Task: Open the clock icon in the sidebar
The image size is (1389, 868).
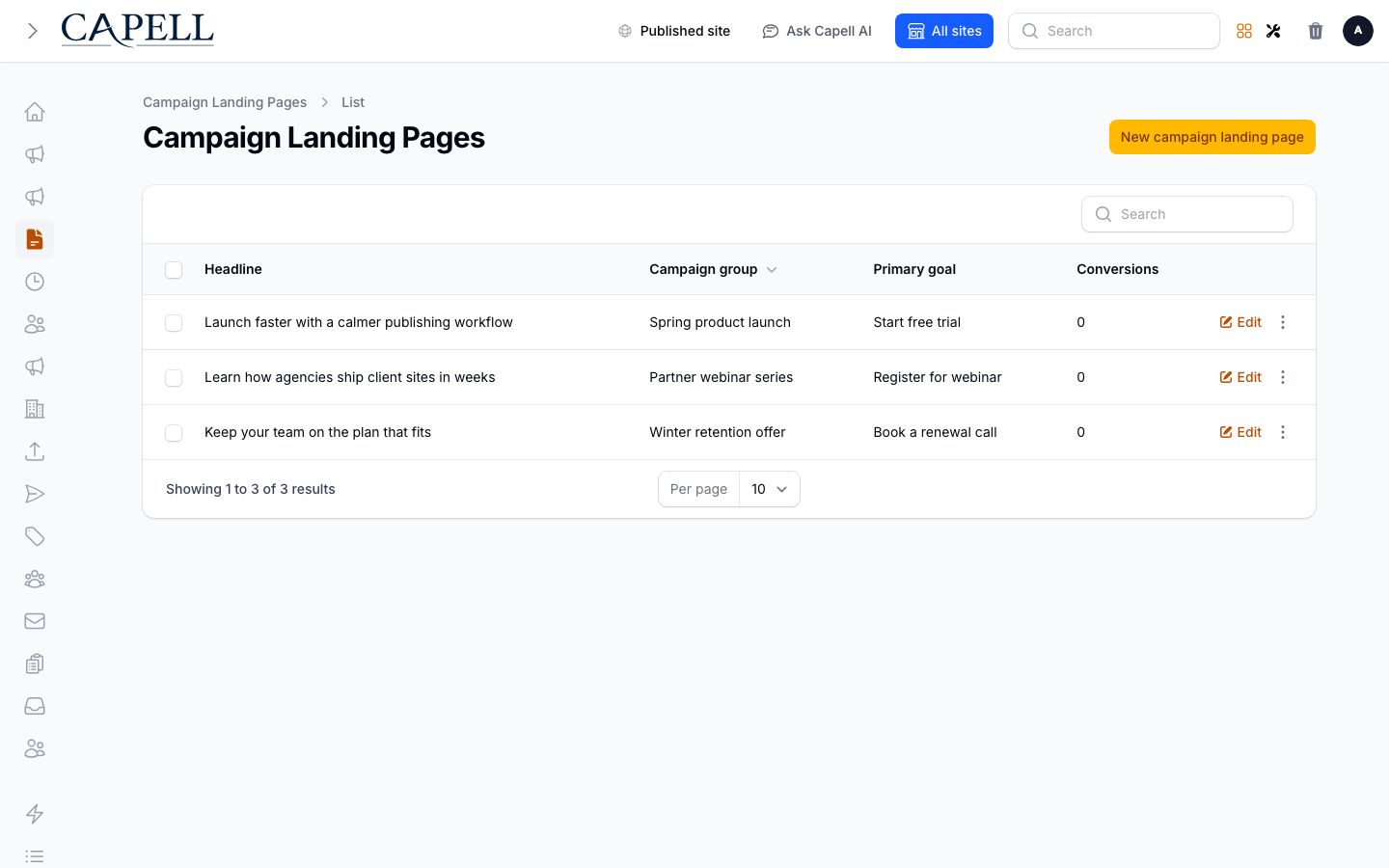Action: (x=35, y=282)
